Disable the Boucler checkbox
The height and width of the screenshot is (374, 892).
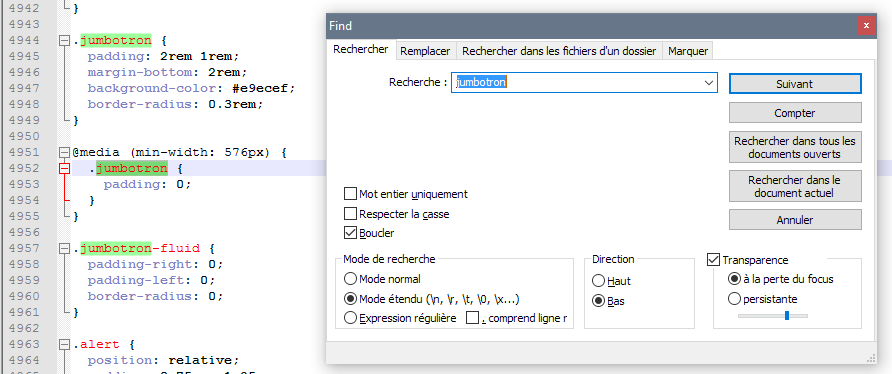(x=350, y=233)
